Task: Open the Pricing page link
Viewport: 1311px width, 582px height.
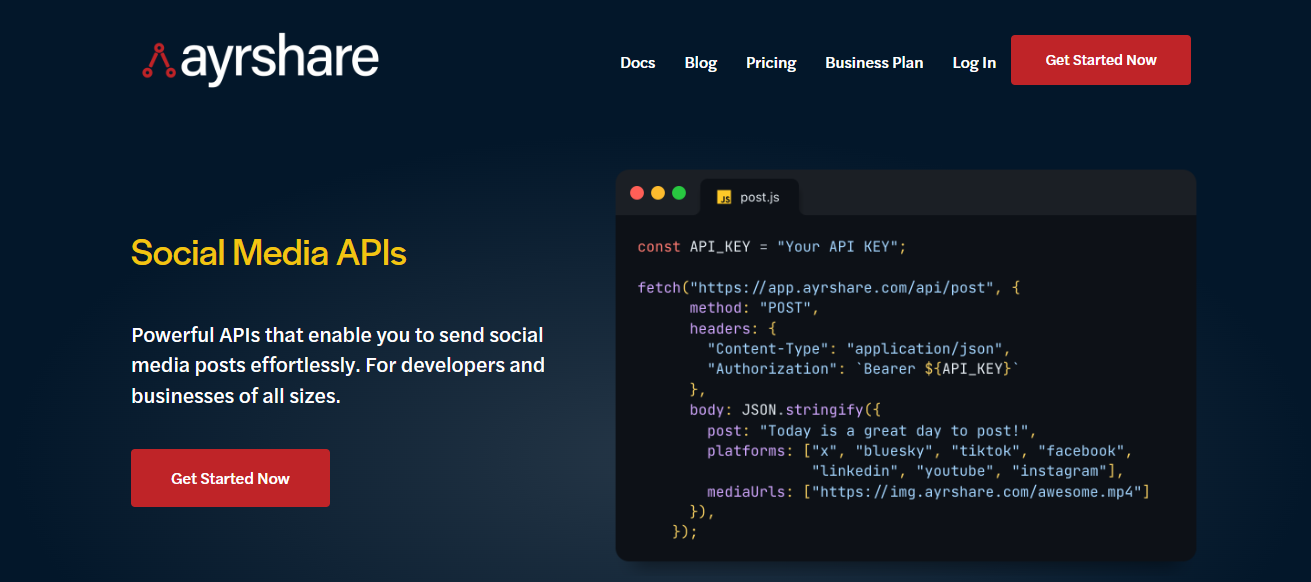Action: (771, 62)
